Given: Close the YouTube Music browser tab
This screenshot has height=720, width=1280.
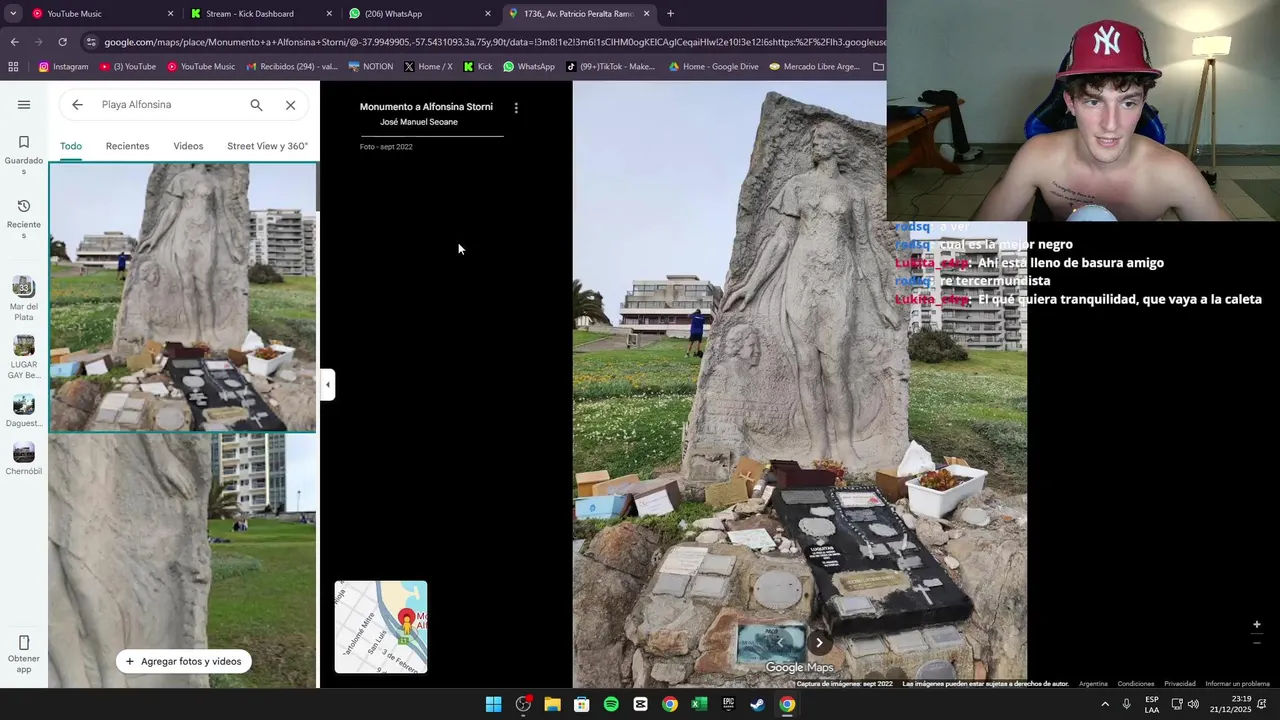Looking at the screenshot, I should [170, 14].
